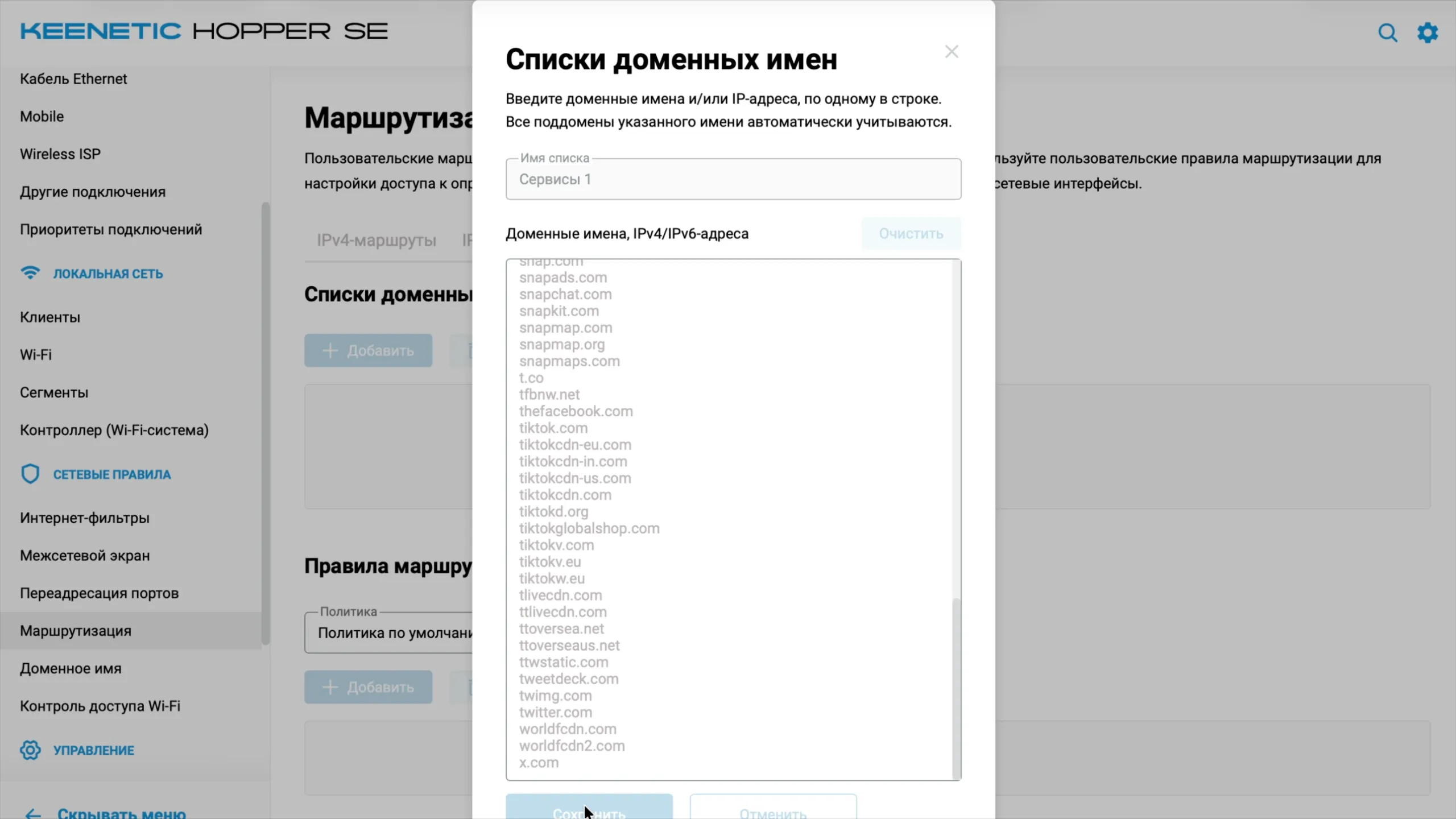
Task: Open the Mobile menu item
Action: (42, 116)
